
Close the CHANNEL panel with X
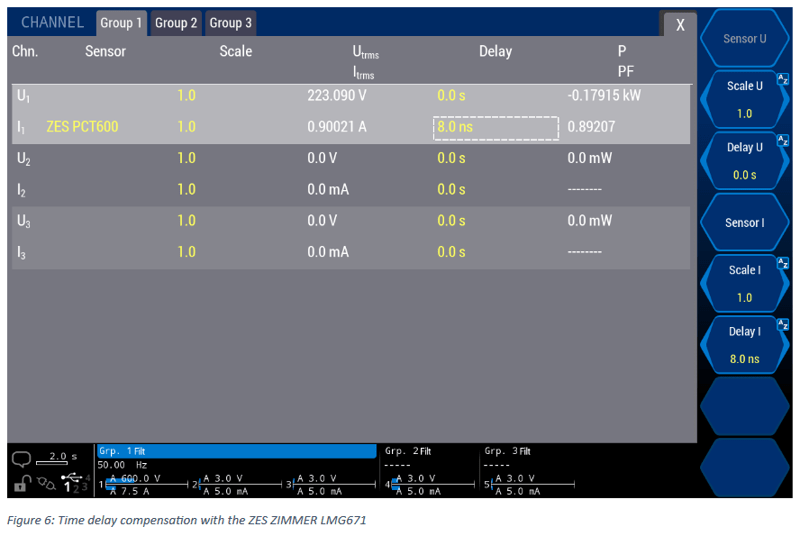click(679, 25)
